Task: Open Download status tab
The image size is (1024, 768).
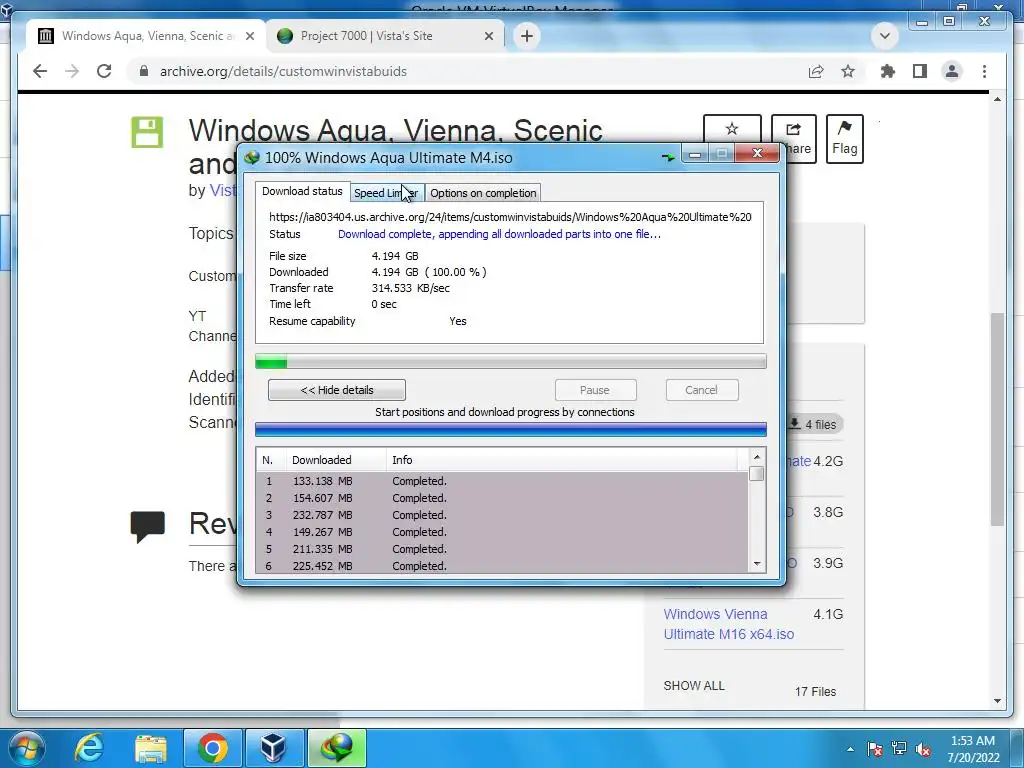Action: [302, 191]
